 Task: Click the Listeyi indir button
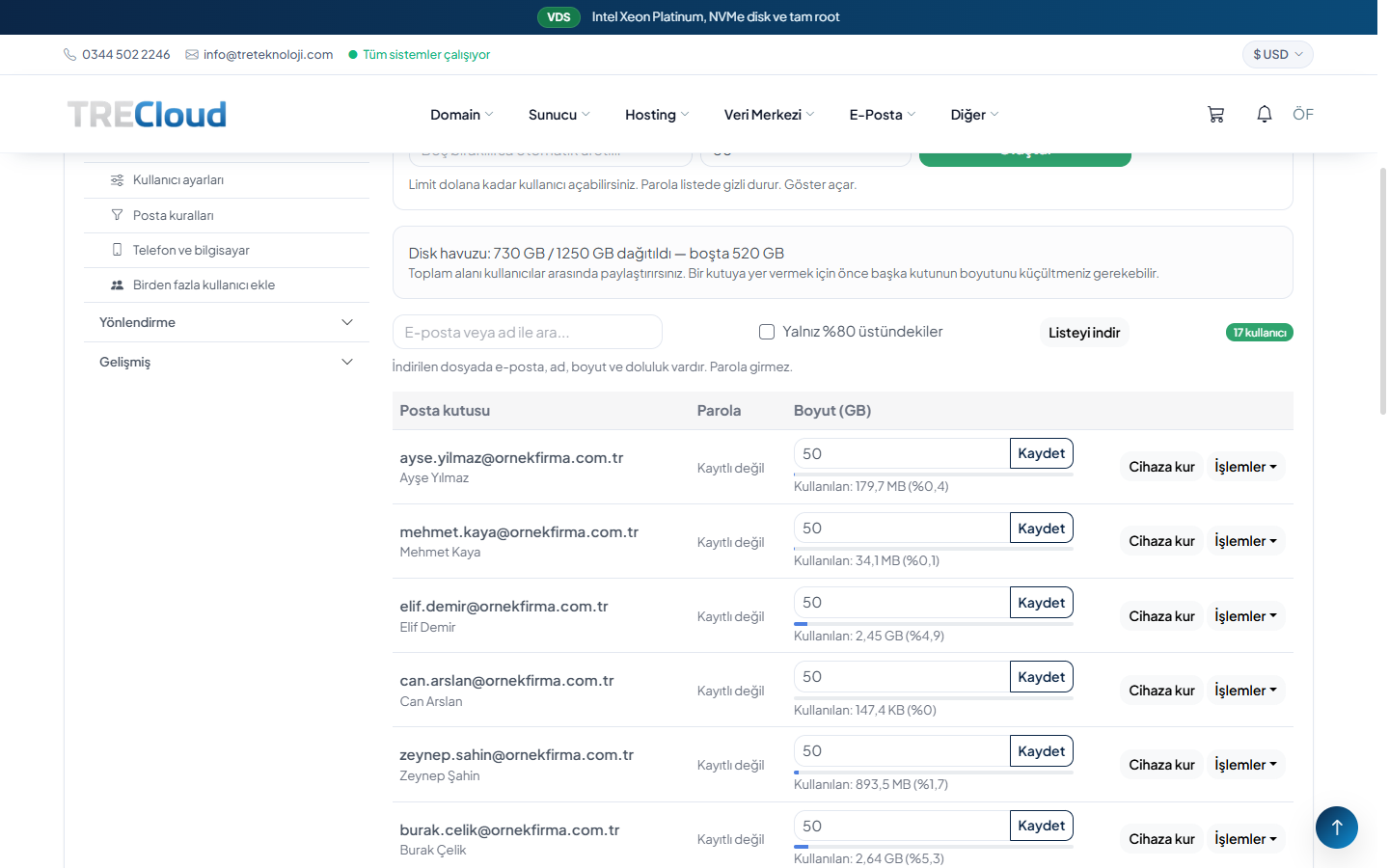(1084, 333)
